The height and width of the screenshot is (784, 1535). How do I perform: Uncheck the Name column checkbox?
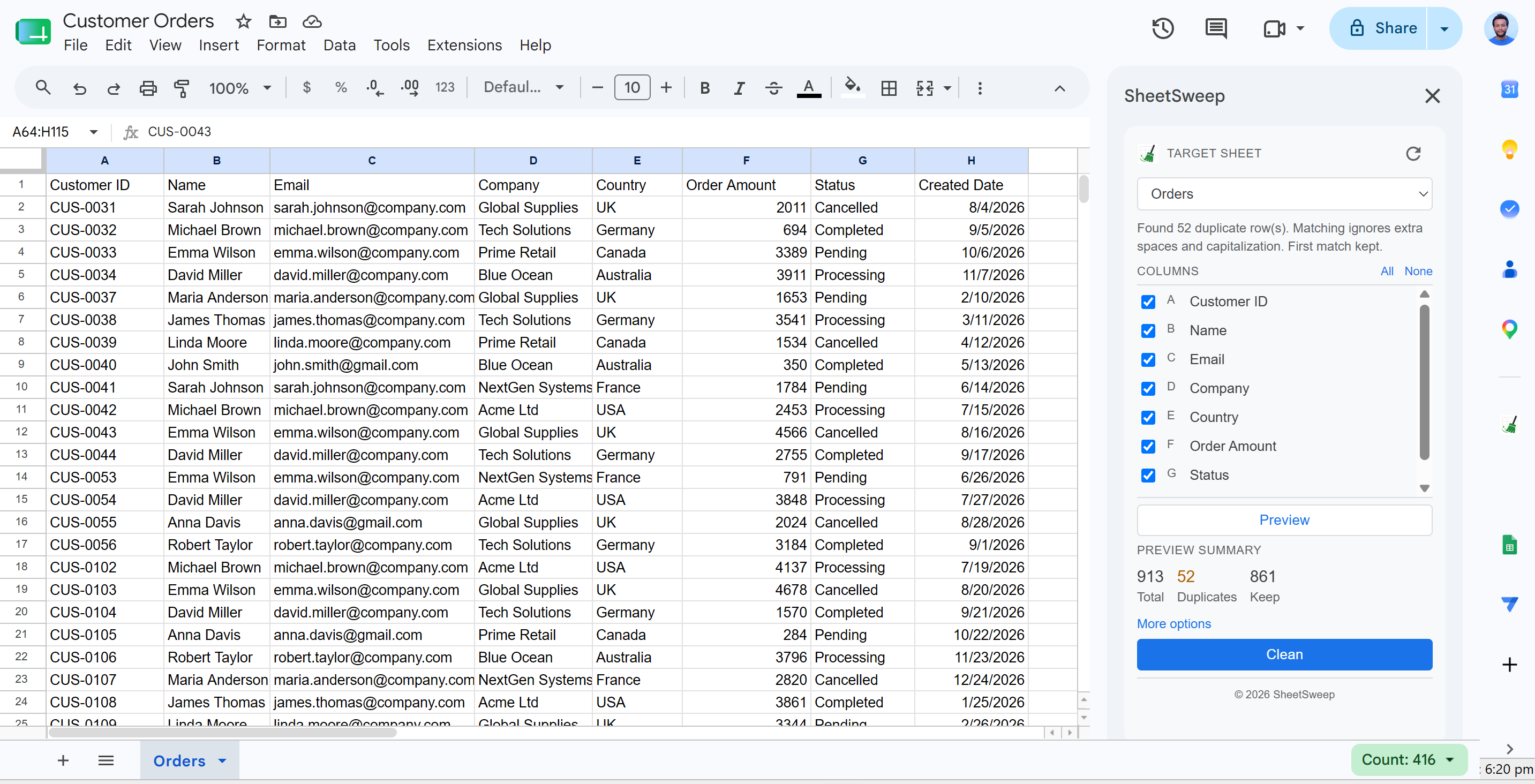[x=1148, y=330]
